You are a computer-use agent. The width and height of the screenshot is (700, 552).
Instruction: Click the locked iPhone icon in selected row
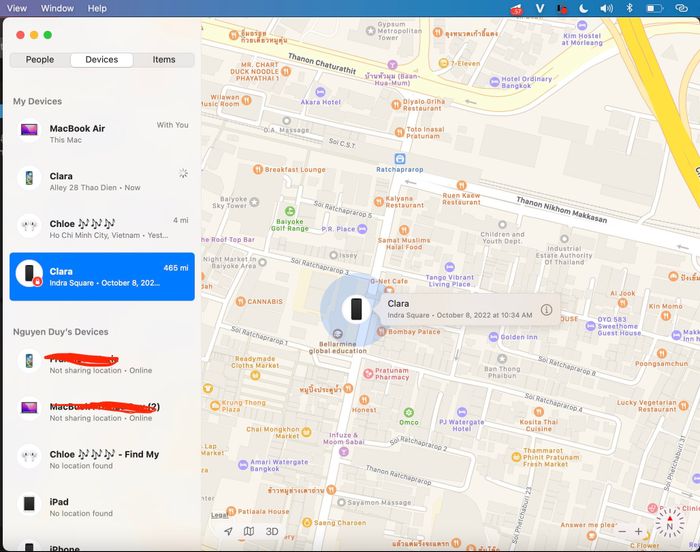pos(29,273)
